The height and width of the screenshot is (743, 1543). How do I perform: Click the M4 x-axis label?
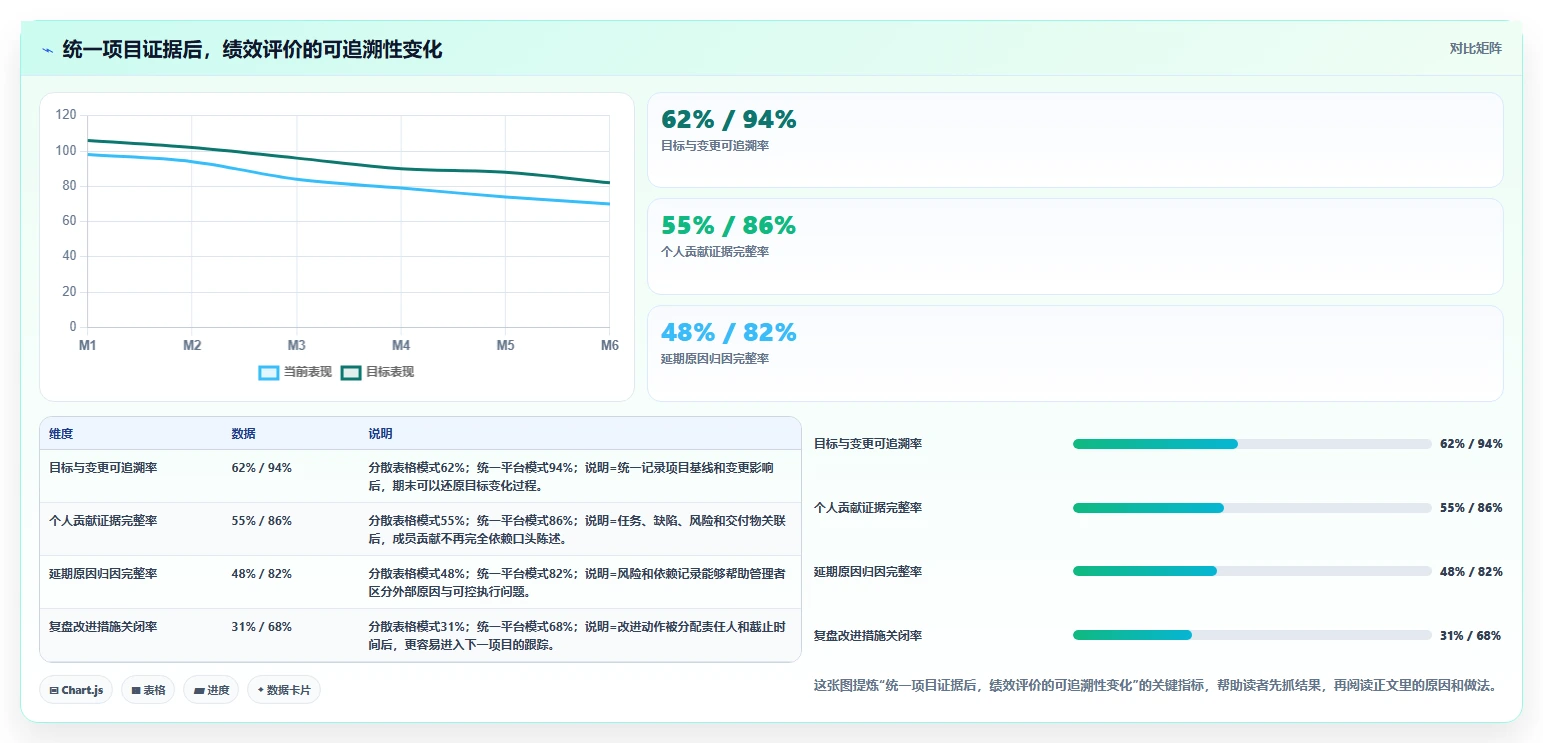401,346
